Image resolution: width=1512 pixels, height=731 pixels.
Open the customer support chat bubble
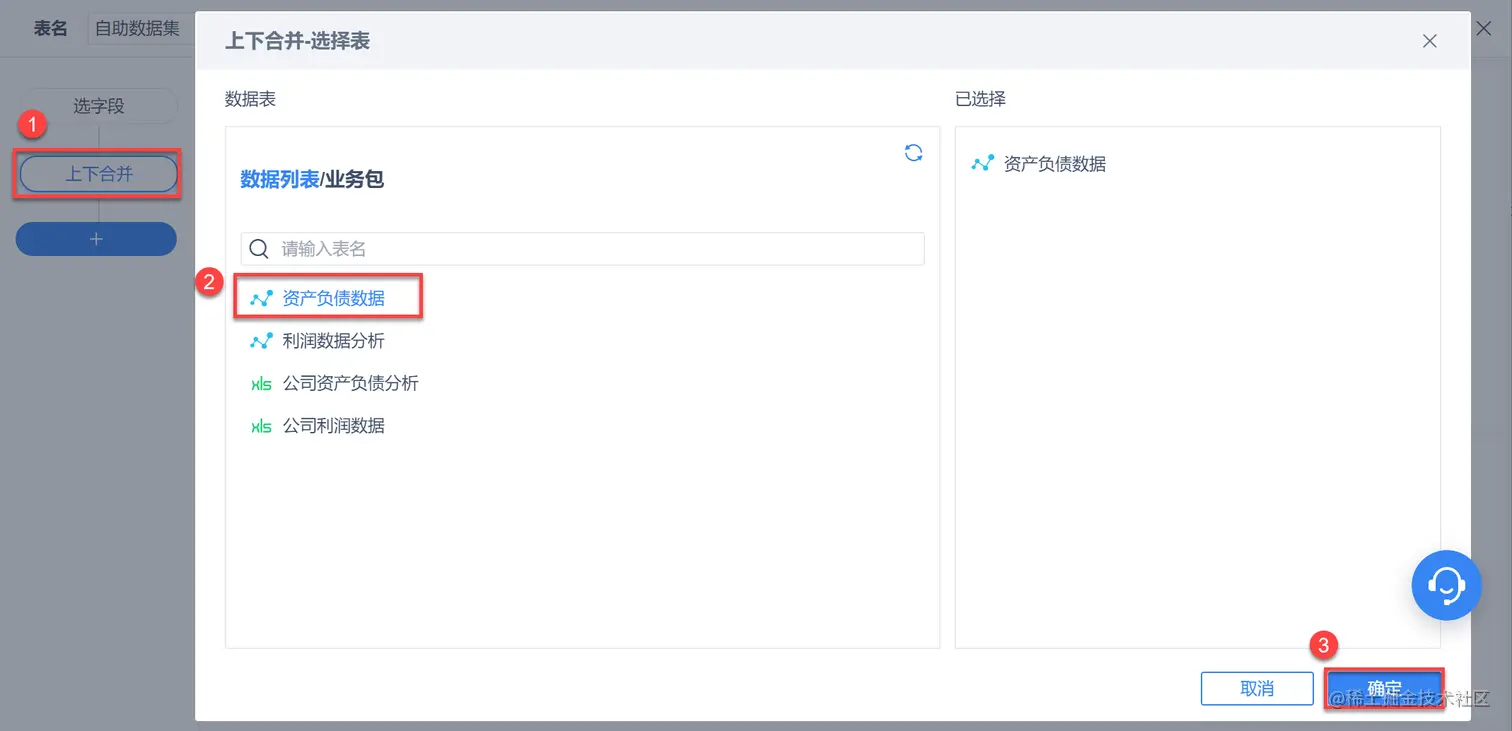click(x=1446, y=585)
